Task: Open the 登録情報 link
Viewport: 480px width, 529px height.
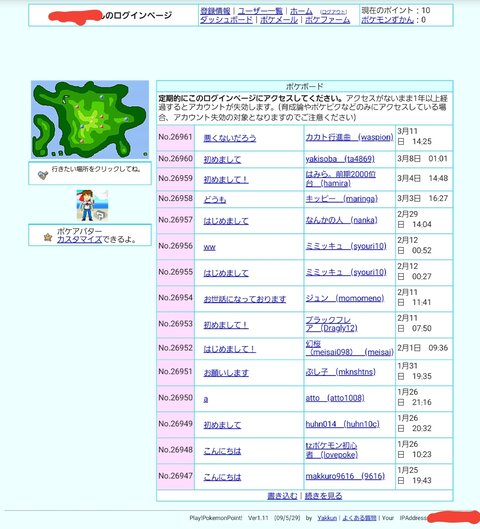Action: pyautogui.click(x=215, y=11)
